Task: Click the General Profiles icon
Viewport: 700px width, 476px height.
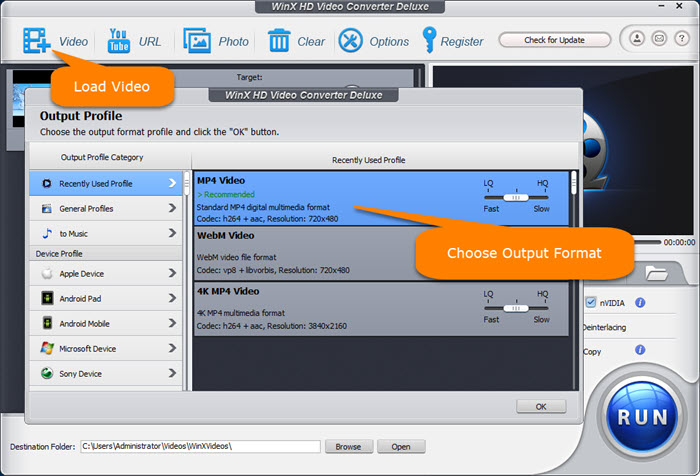Action: pyautogui.click(x=47, y=209)
